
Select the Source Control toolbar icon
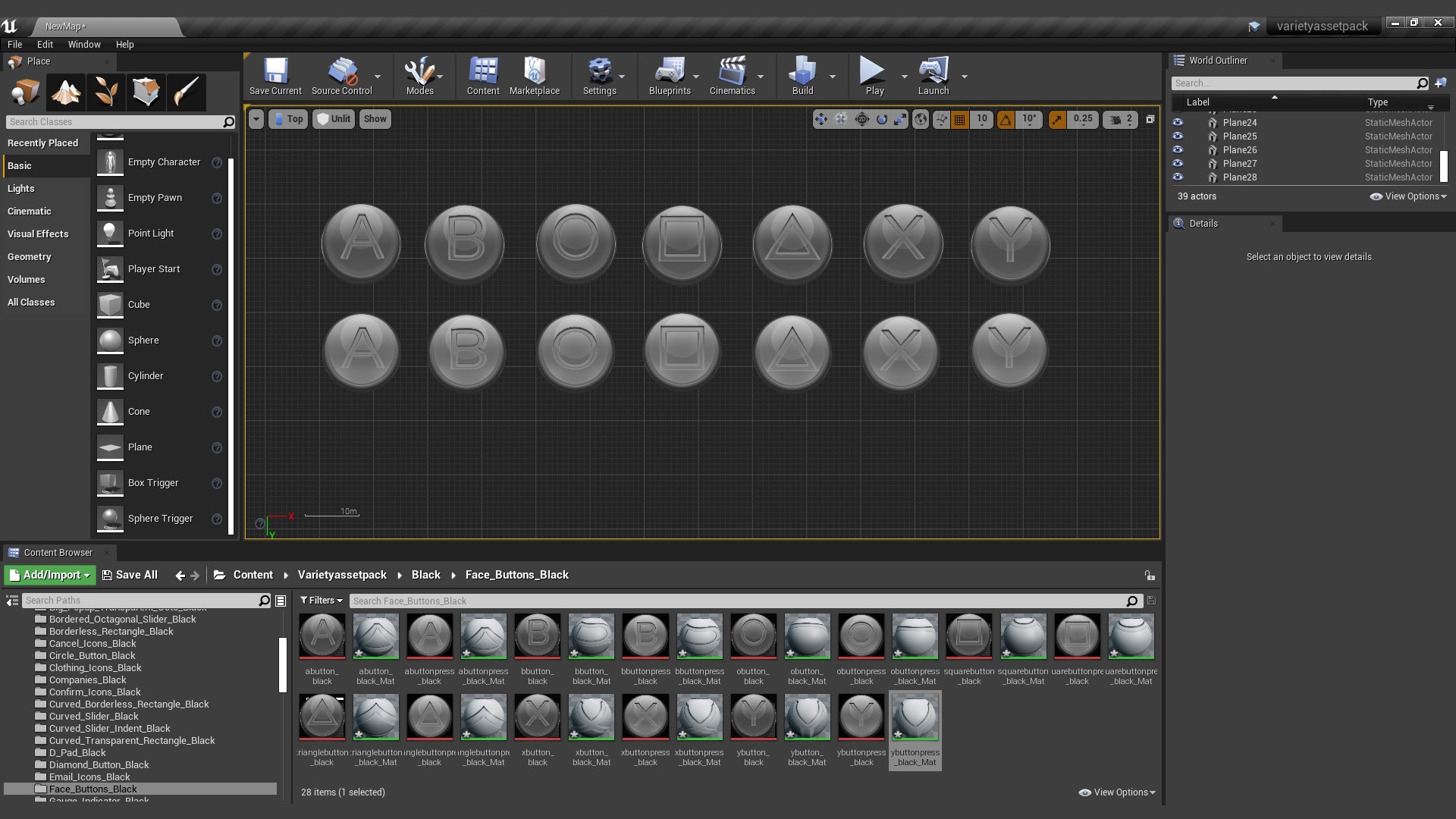(341, 76)
